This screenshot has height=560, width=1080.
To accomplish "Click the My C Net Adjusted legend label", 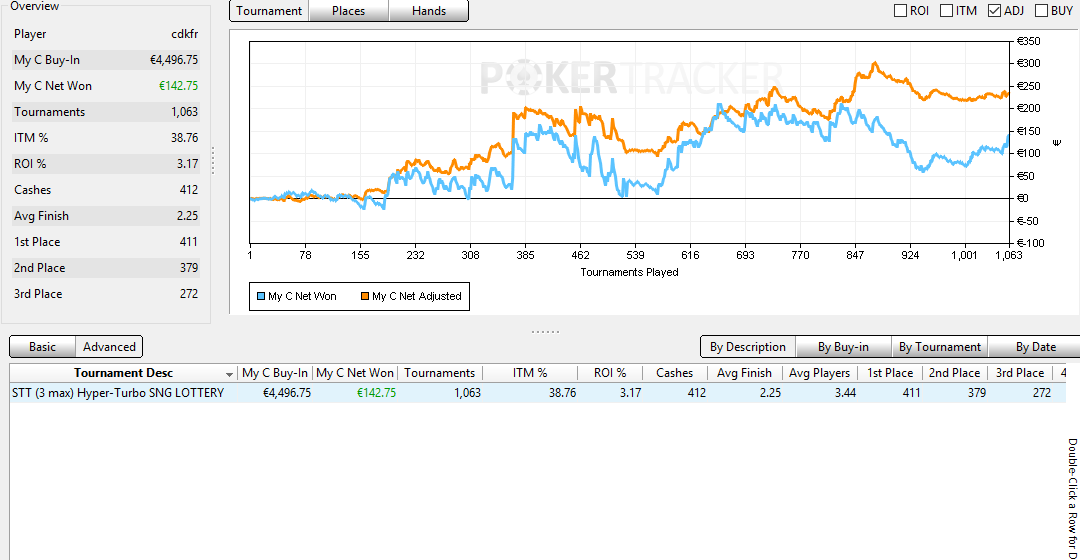I will 417,296.
